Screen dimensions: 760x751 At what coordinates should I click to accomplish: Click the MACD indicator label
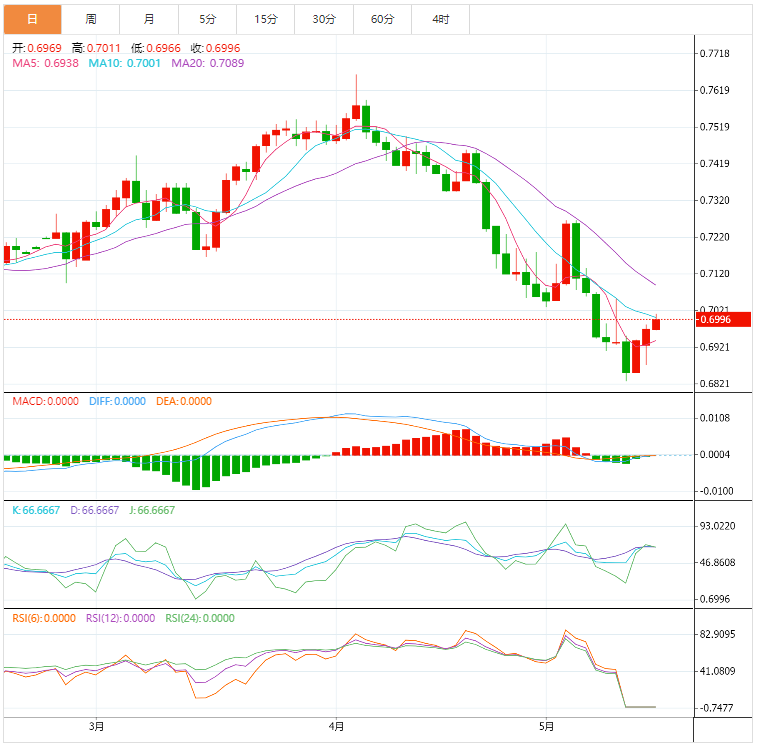click(x=43, y=401)
